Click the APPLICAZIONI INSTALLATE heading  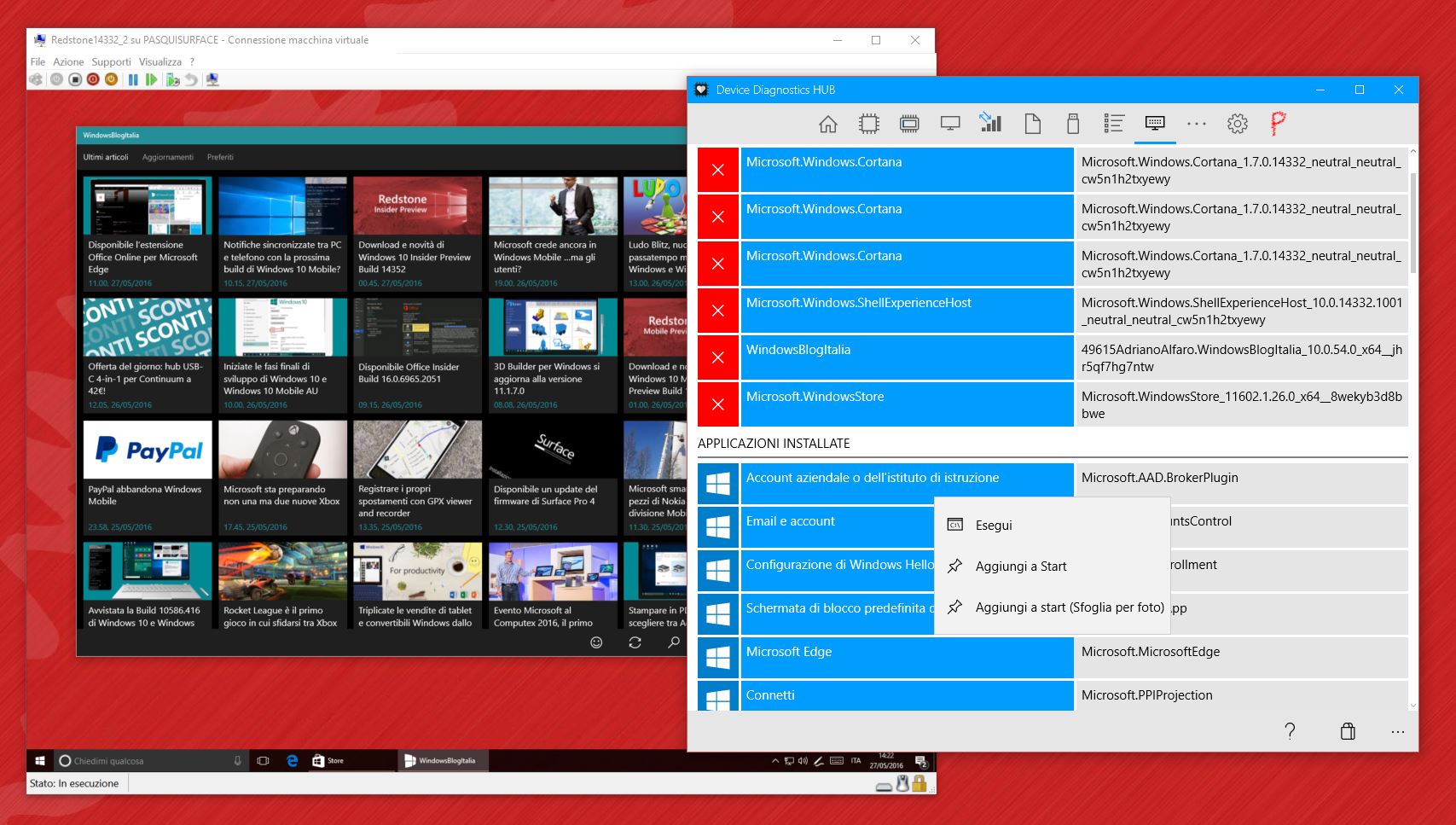[x=774, y=444]
